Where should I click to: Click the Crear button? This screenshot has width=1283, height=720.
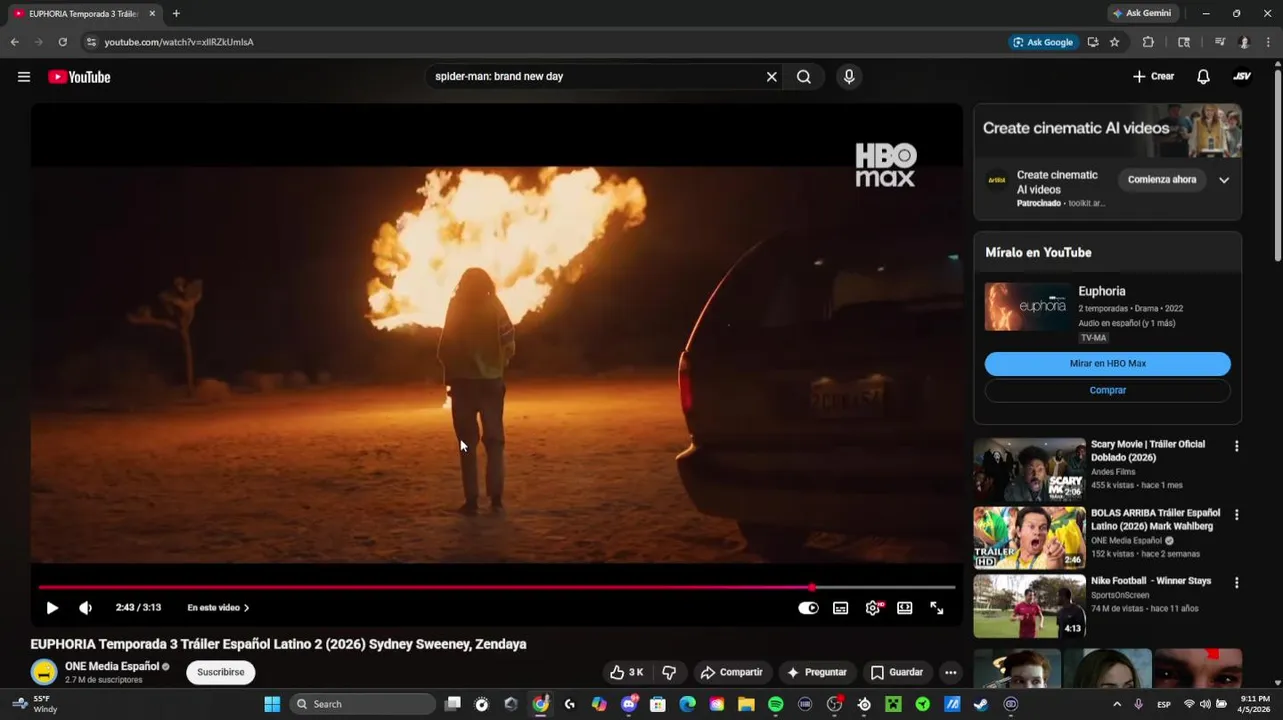[1153, 77]
